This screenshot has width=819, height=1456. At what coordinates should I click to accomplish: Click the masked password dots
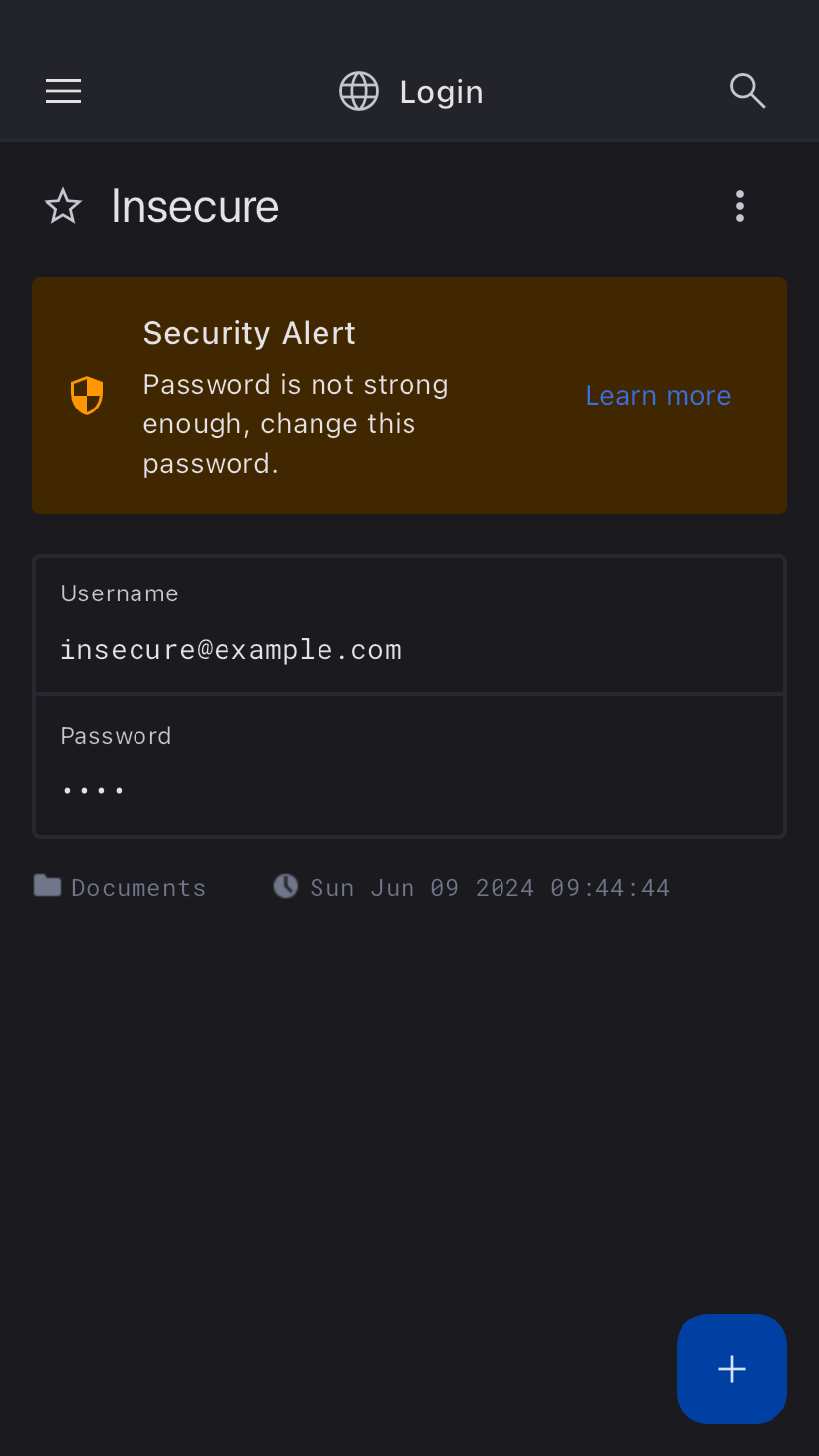point(93,790)
